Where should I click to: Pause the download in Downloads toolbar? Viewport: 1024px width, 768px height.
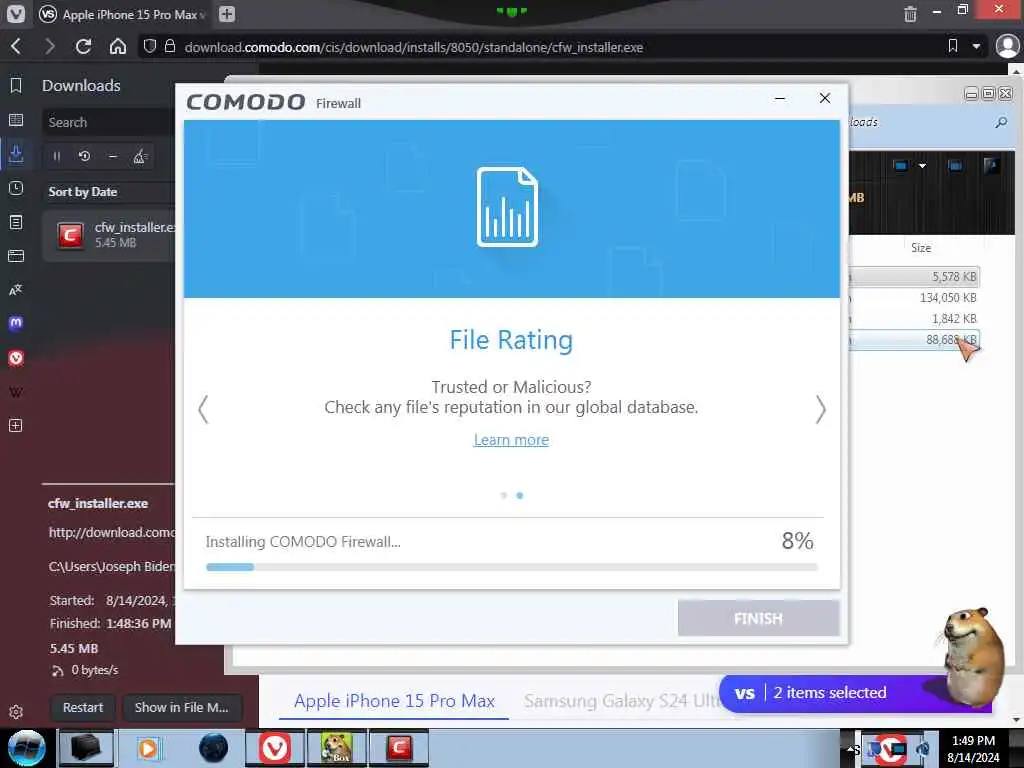57,156
